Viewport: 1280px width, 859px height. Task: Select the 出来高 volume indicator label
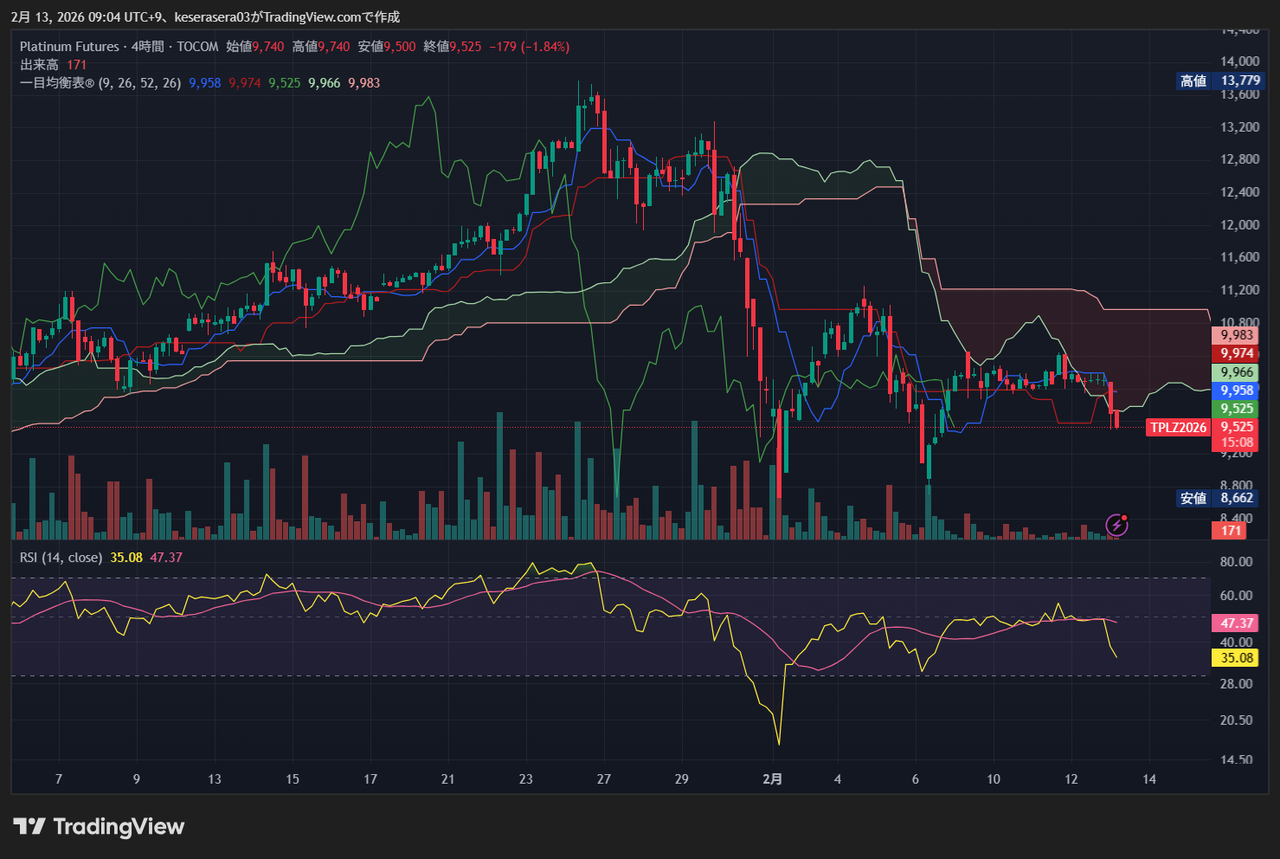(40, 64)
